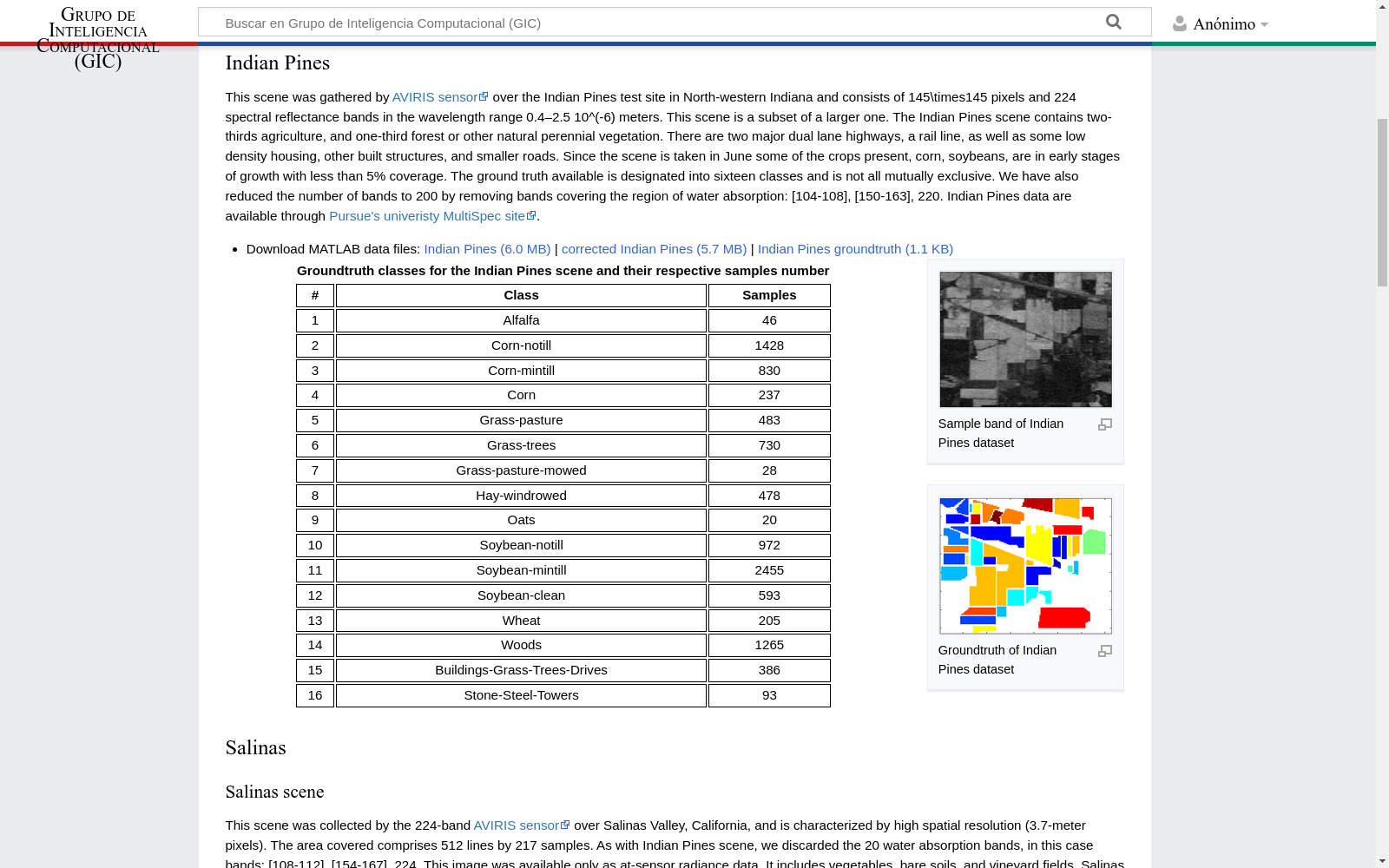Select the Stone-Steel-Towers cell

pos(521,696)
